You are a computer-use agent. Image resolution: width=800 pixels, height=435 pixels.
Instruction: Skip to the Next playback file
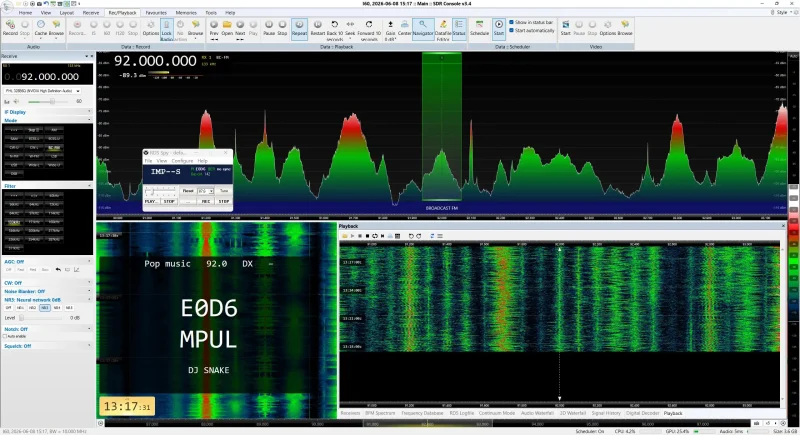tap(240, 28)
